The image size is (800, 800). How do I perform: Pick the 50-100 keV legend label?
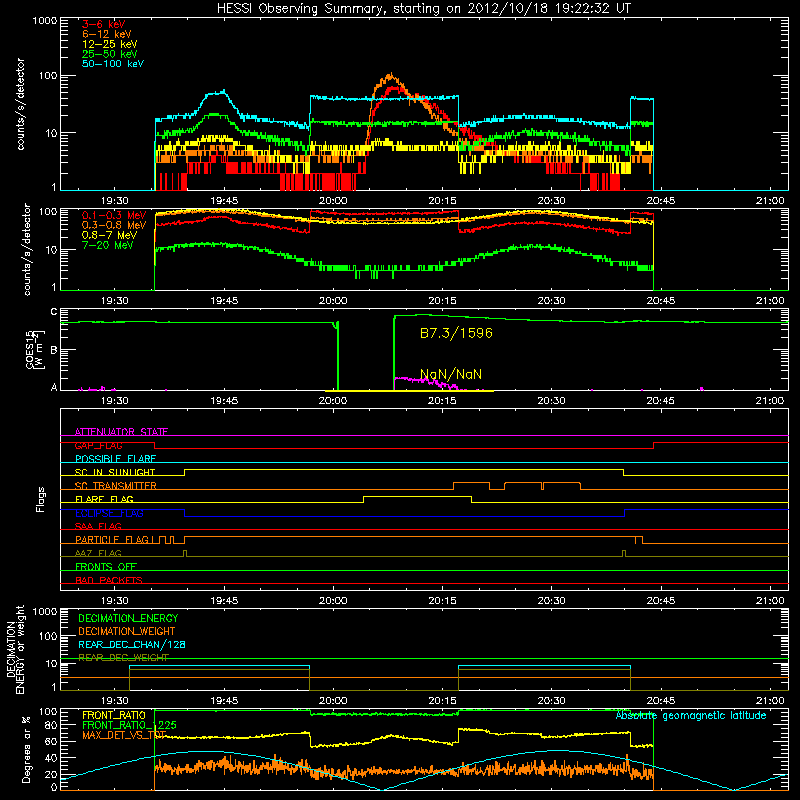[113, 64]
